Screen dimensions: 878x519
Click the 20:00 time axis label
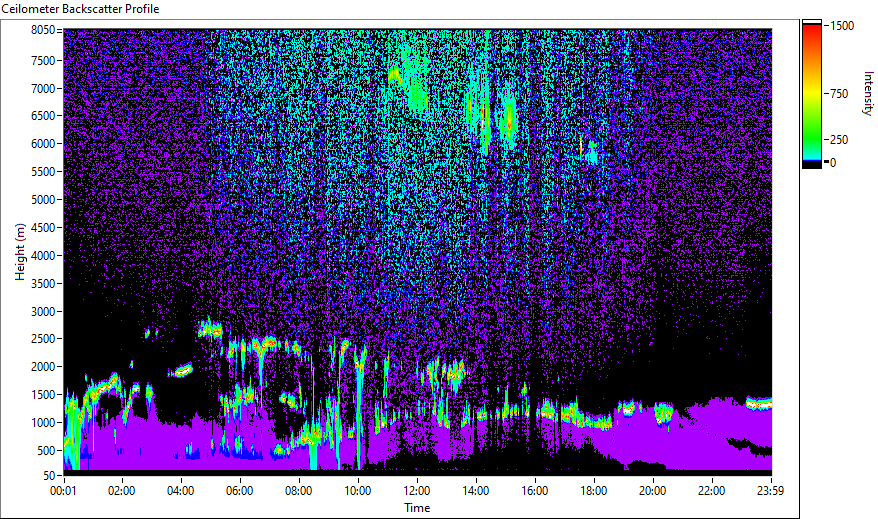[653, 491]
